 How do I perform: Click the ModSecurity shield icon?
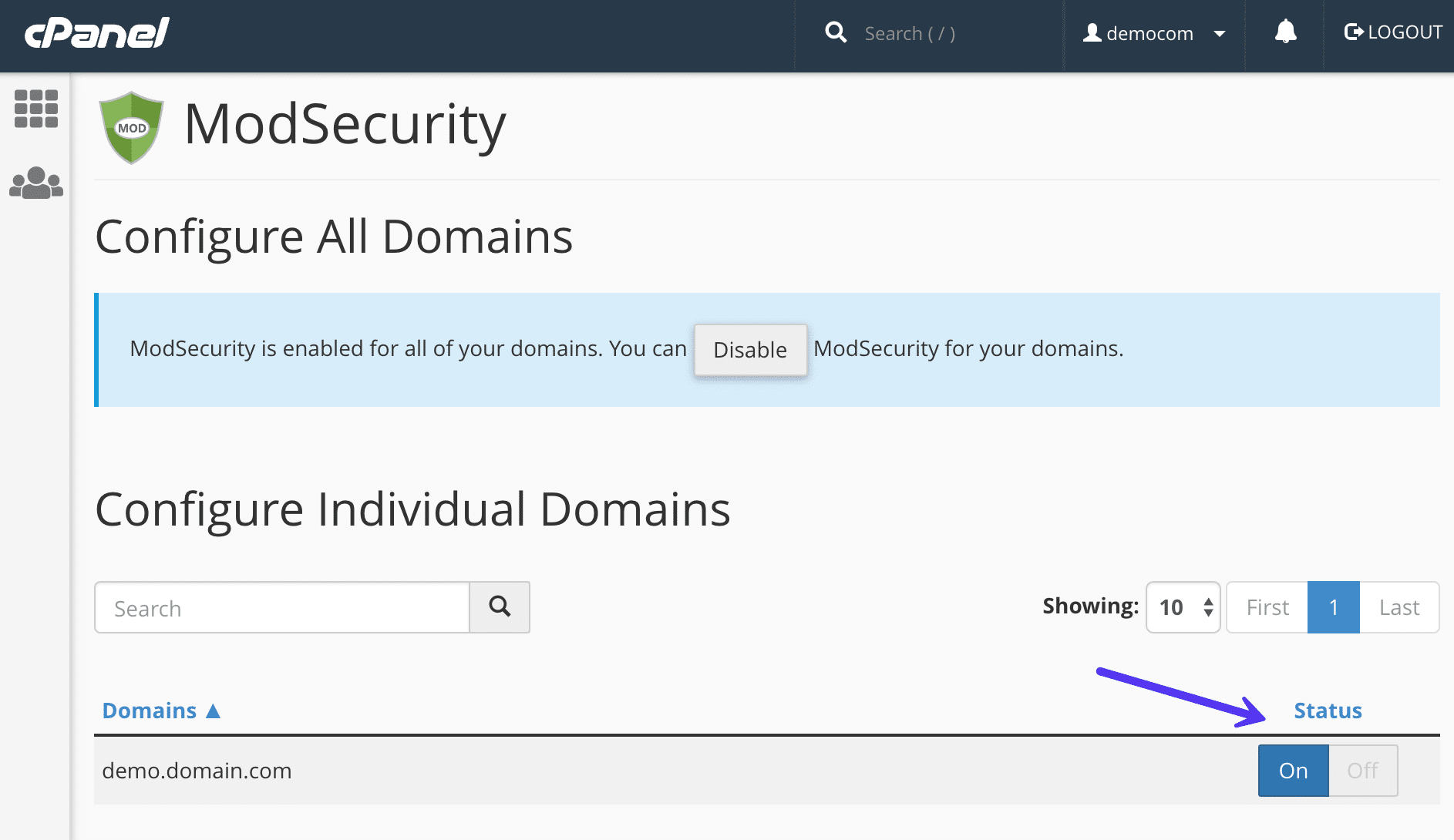click(130, 126)
